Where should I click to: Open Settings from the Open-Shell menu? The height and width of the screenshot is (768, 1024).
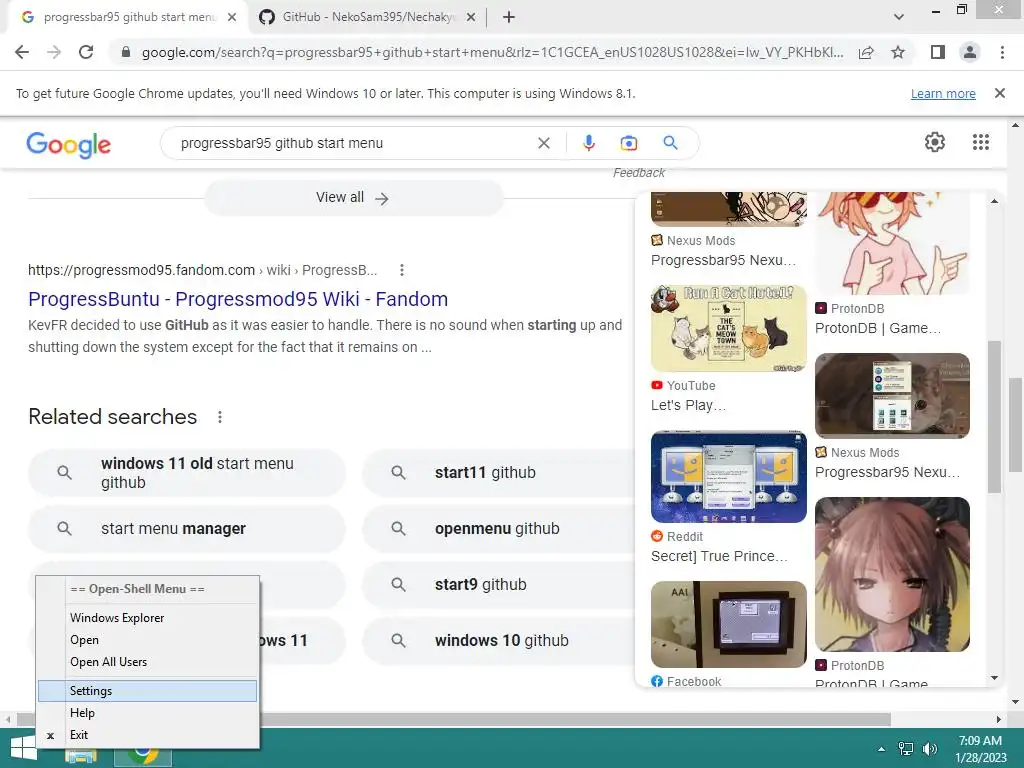[x=148, y=691]
